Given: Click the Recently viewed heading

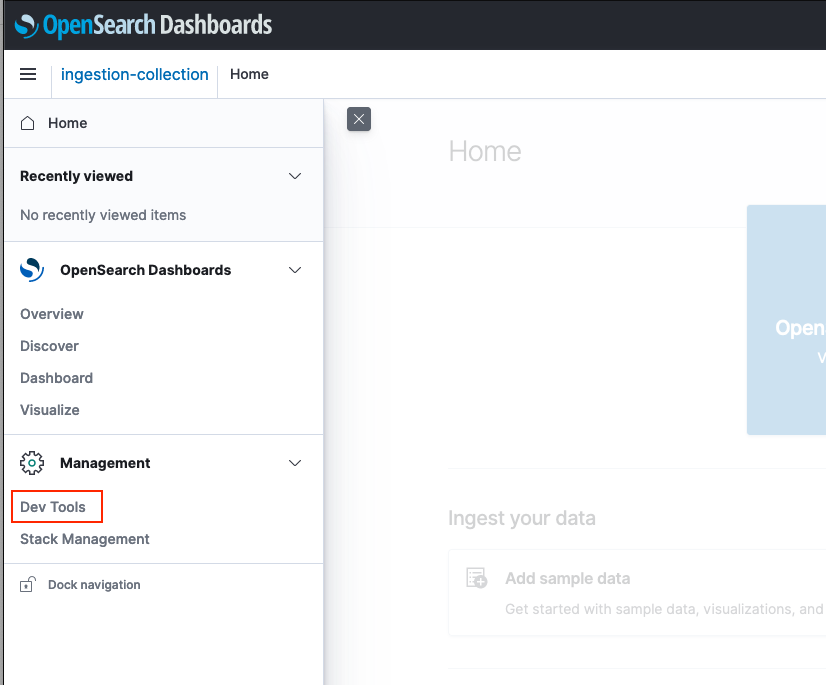Looking at the screenshot, I should coord(76,176).
